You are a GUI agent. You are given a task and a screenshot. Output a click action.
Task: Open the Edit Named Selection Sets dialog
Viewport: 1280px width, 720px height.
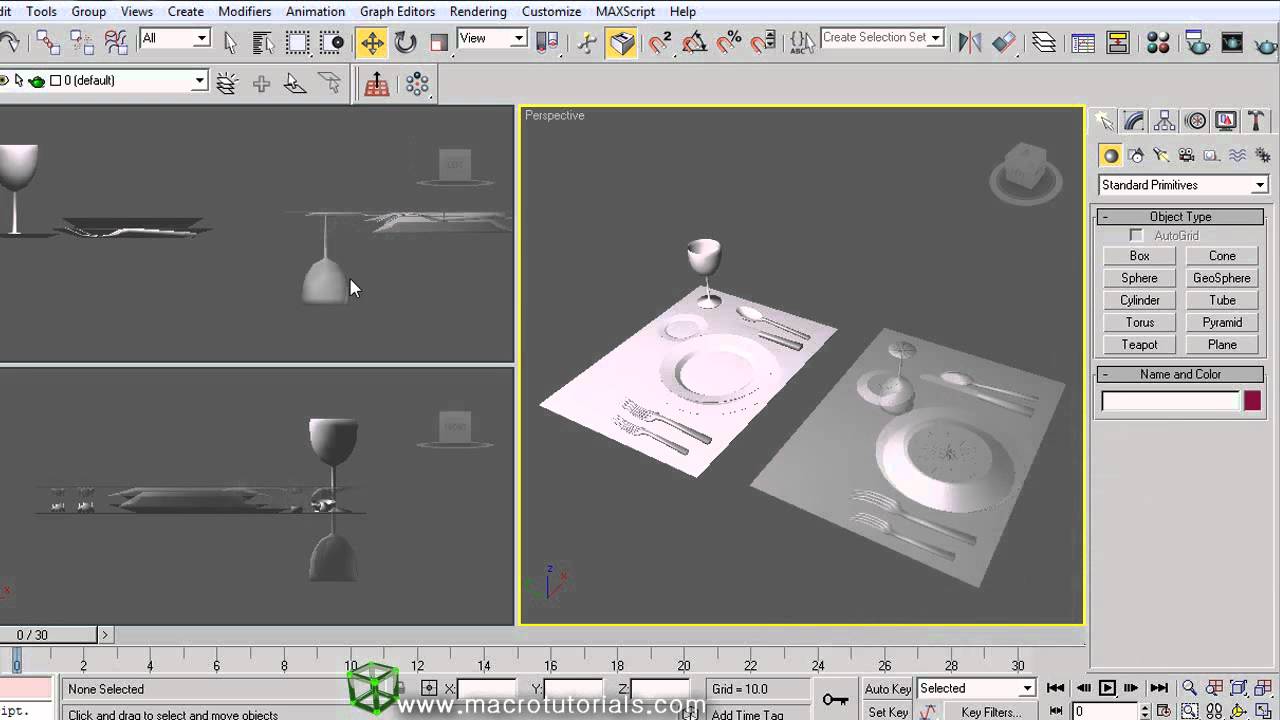coord(802,42)
